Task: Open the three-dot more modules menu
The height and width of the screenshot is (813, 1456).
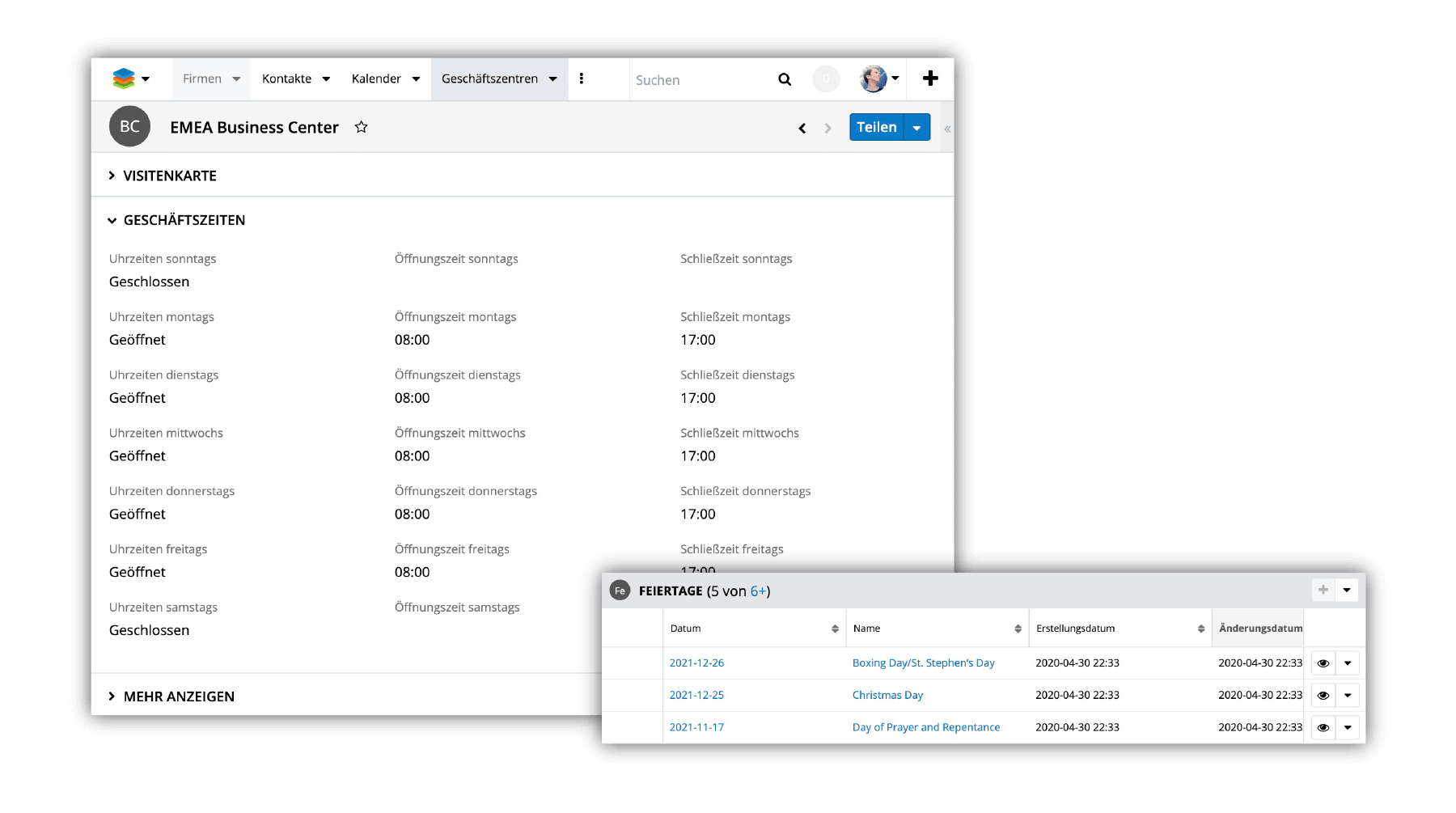Action: tap(582, 78)
